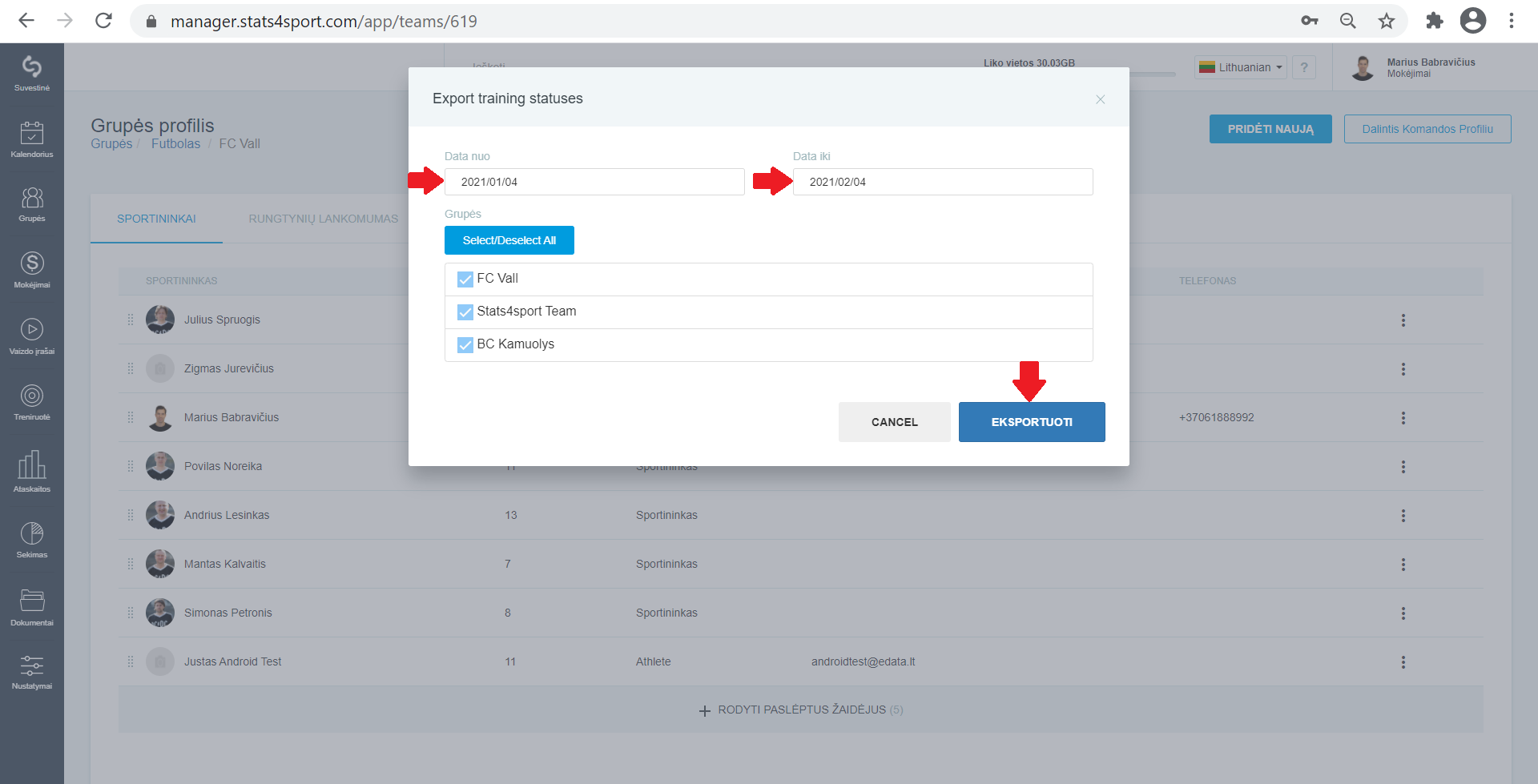
Task: Open Treniruotė training in sidebar
Action: (x=32, y=402)
